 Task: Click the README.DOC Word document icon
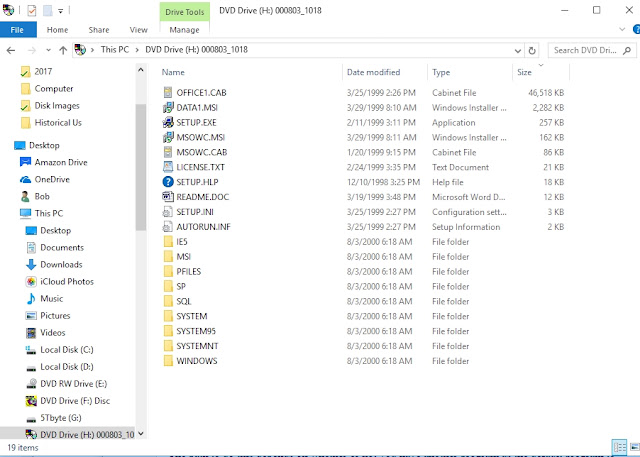[168, 197]
